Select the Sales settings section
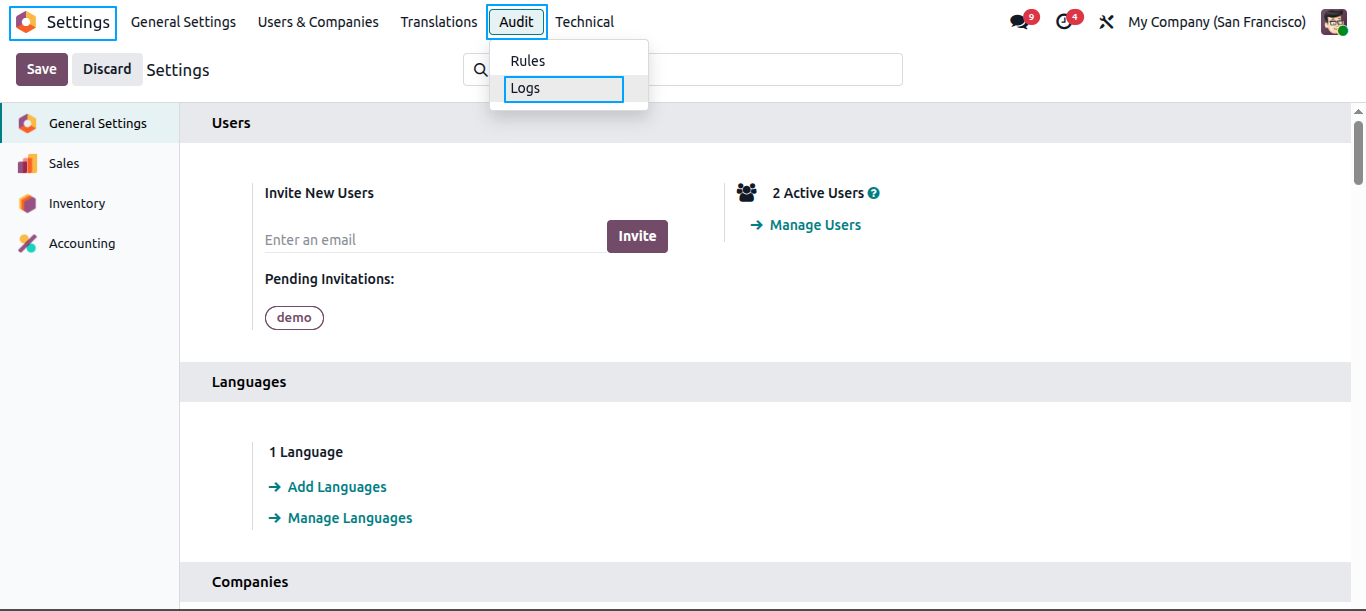The width and height of the screenshot is (1366, 611). pyautogui.click(x=90, y=164)
